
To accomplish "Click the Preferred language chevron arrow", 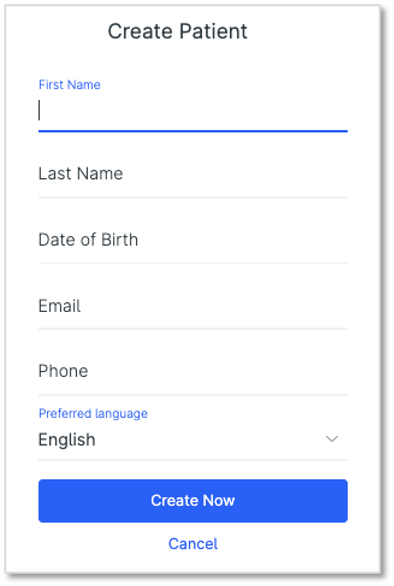I will click(x=332, y=439).
